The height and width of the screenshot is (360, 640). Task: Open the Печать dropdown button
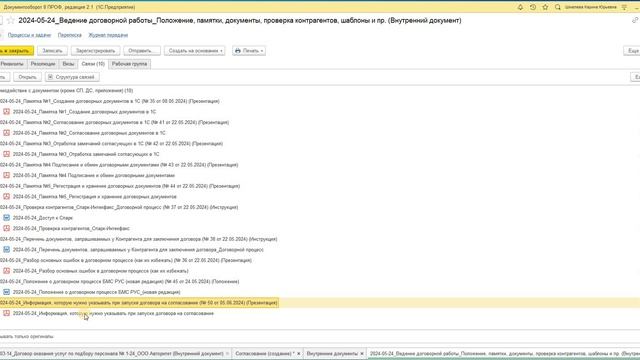(x=249, y=51)
